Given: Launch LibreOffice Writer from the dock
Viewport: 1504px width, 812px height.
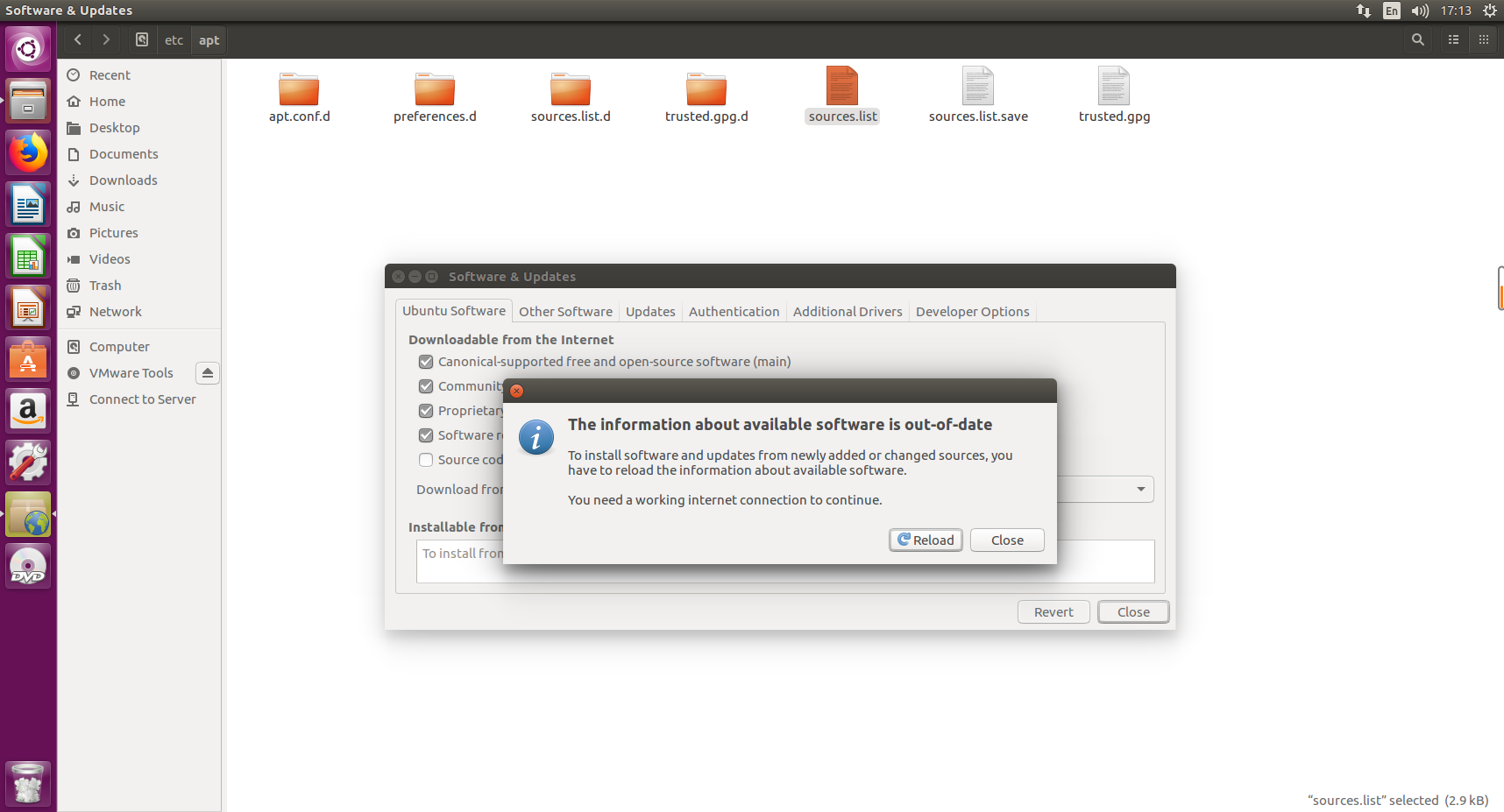Looking at the screenshot, I should (28, 204).
